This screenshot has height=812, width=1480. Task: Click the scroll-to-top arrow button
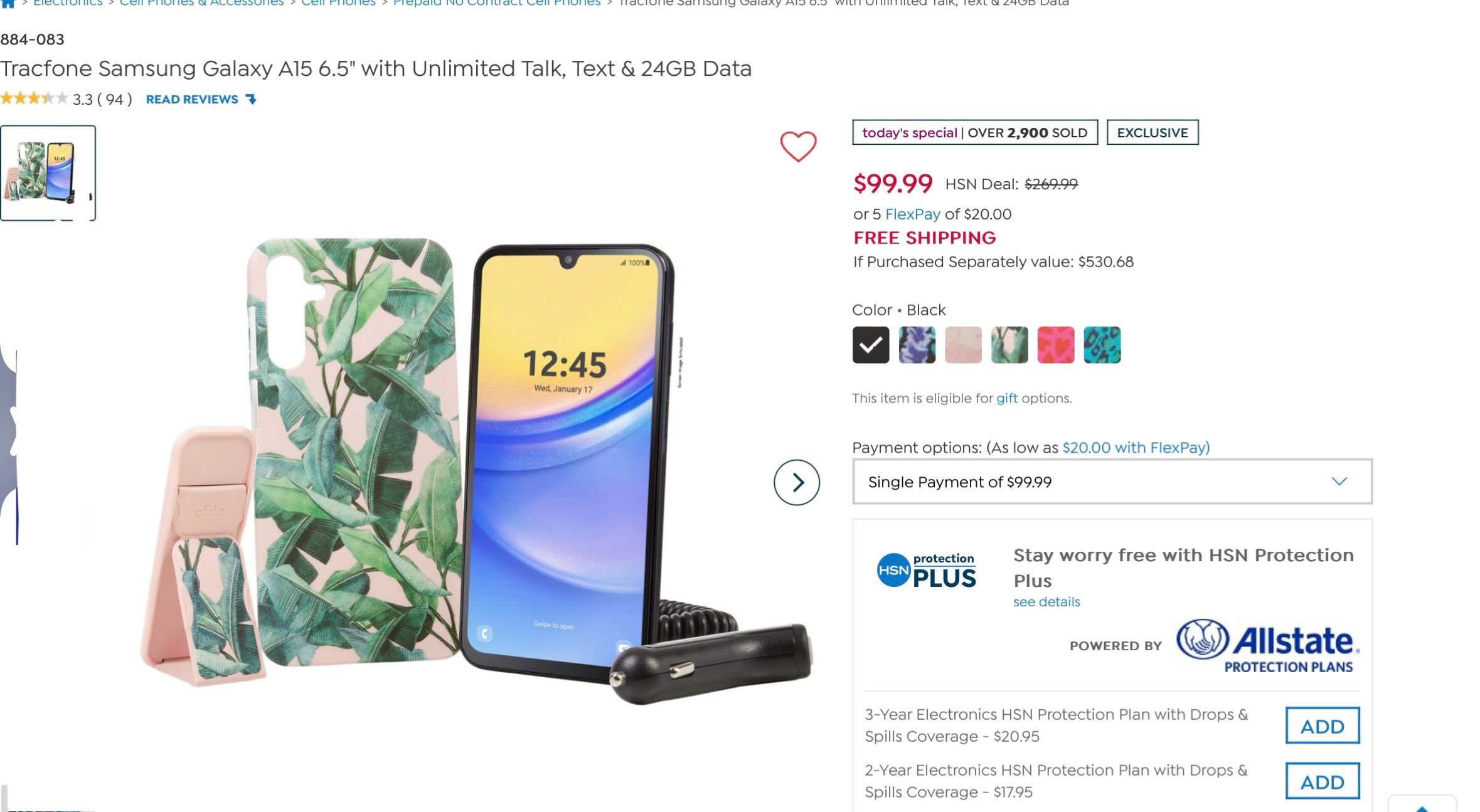click(x=1422, y=806)
